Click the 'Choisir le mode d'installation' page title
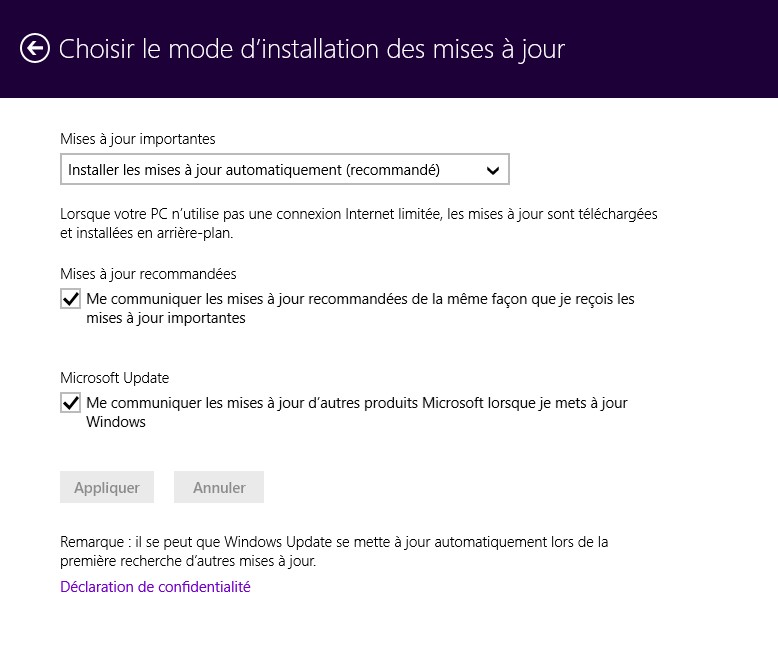This screenshot has width=778, height=650. [312, 49]
